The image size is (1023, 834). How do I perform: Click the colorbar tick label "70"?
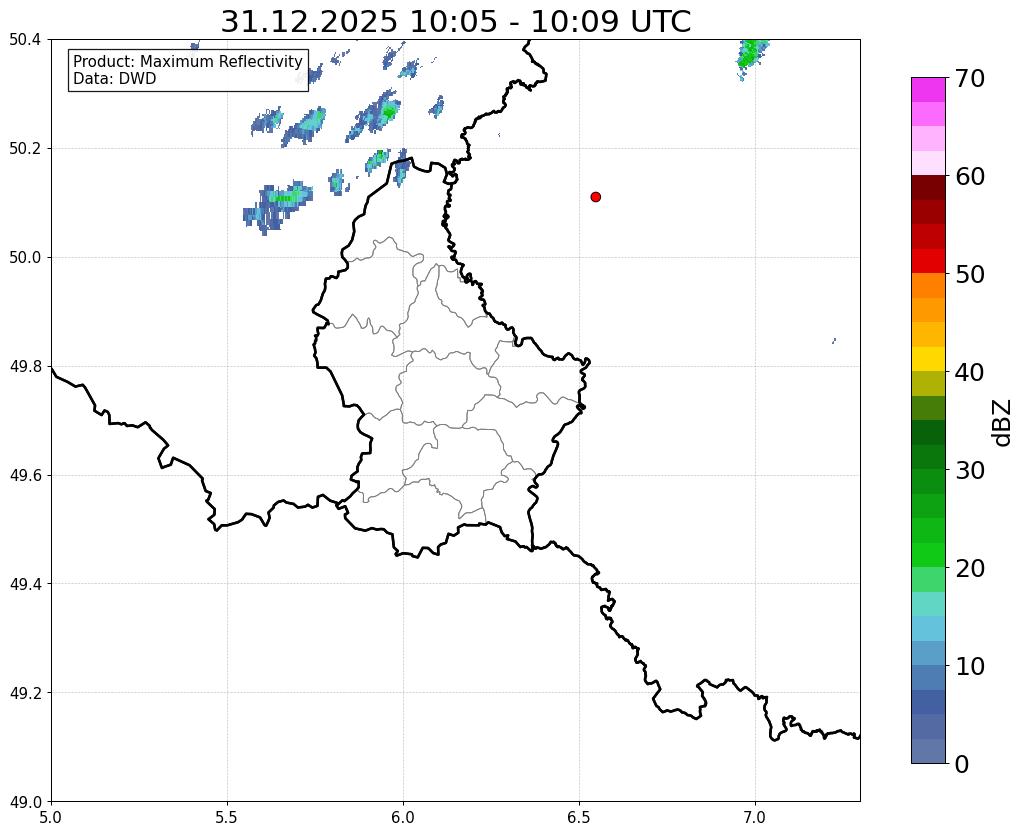pos(970,78)
